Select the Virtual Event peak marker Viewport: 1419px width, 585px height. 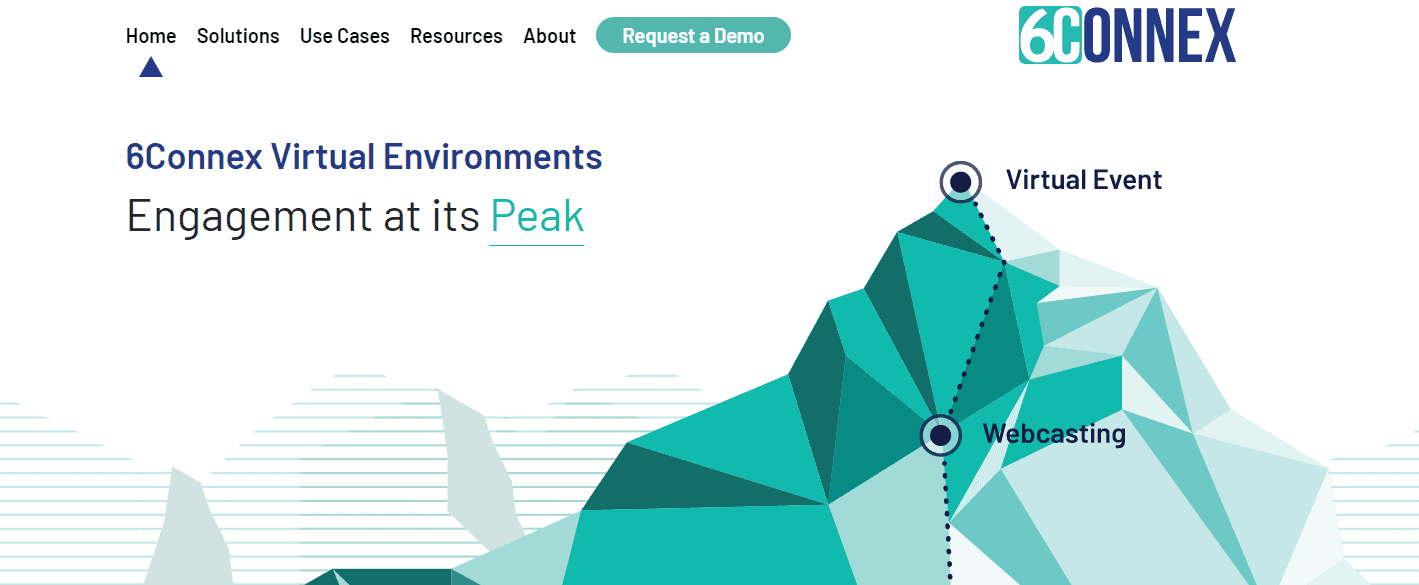pyautogui.click(x=961, y=182)
